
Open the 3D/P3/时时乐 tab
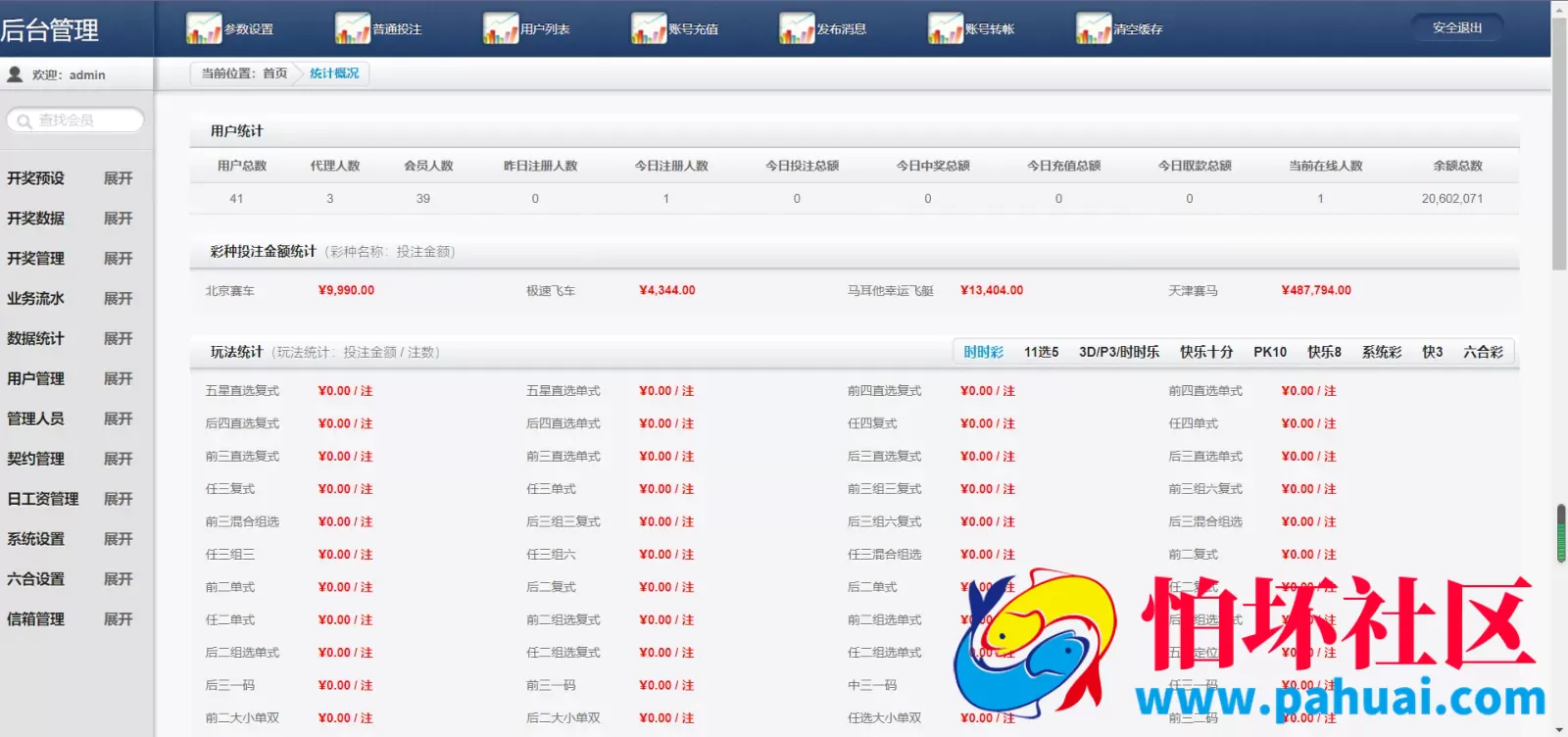[x=1119, y=352]
